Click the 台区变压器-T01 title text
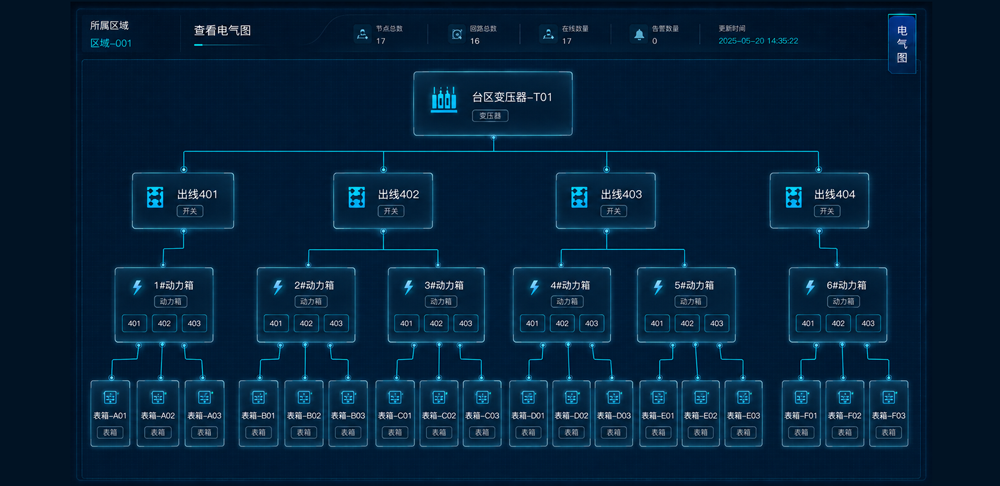This screenshot has height=486, width=1000. tap(512, 98)
